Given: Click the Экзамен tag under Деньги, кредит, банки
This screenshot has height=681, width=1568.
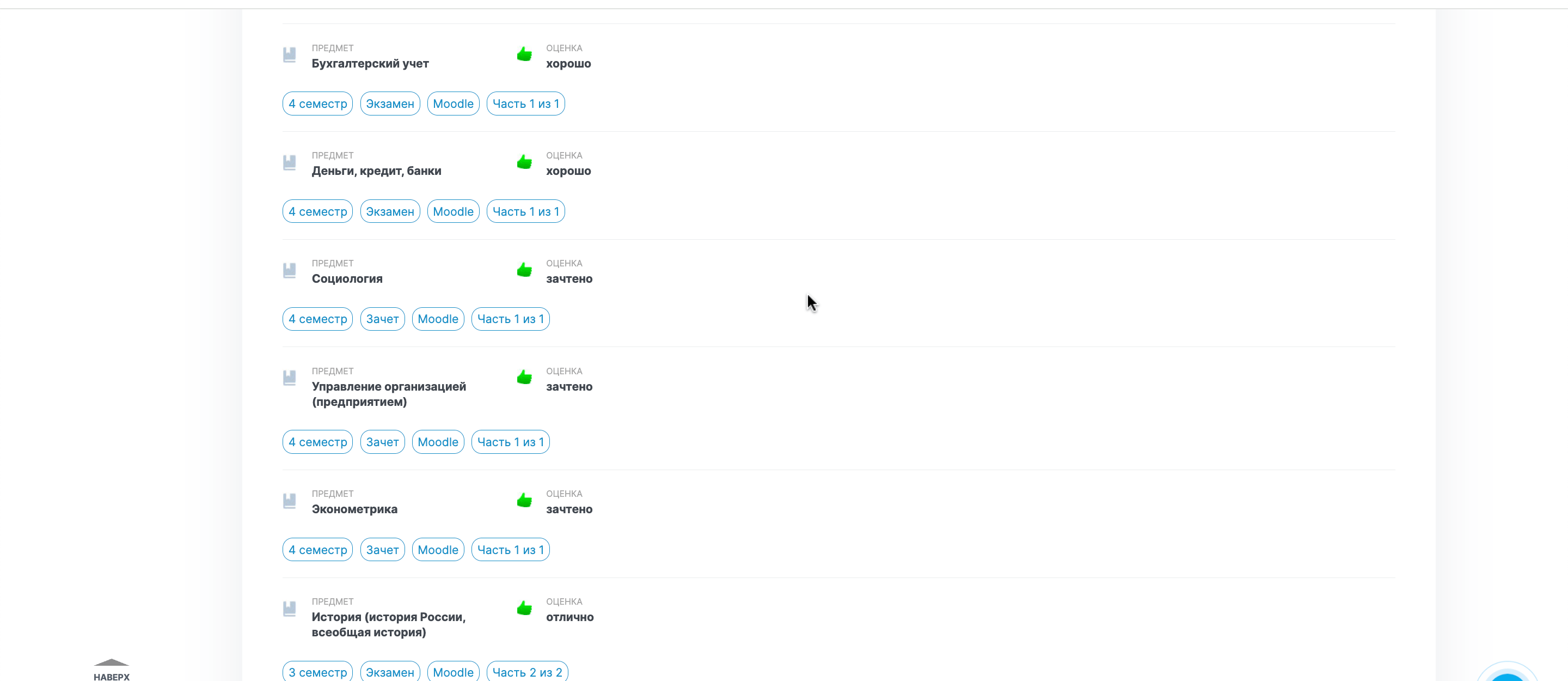Looking at the screenshot, I should coord(390,211).
